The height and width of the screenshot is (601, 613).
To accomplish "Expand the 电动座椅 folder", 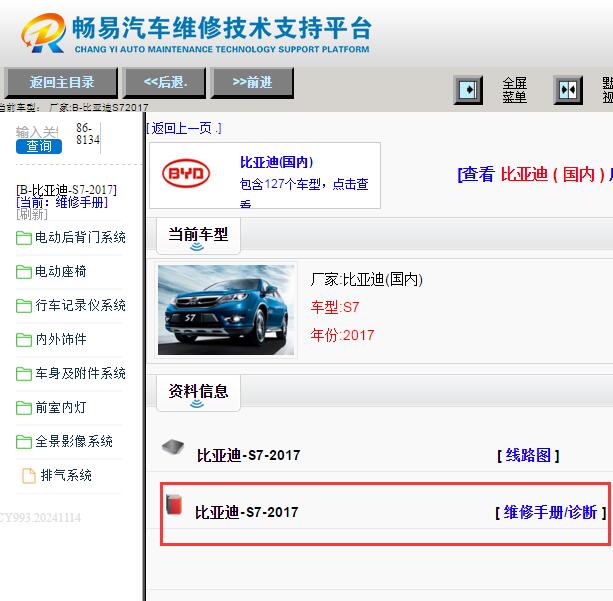I will coord(61,271).
